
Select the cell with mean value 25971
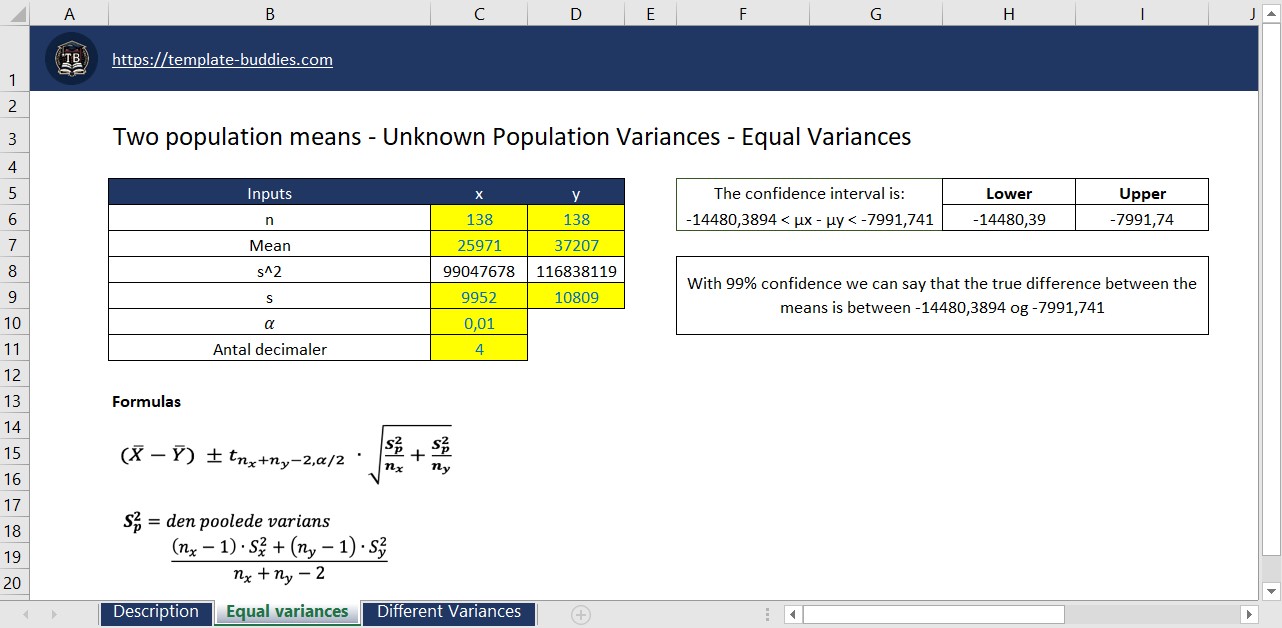click(478, 244)
